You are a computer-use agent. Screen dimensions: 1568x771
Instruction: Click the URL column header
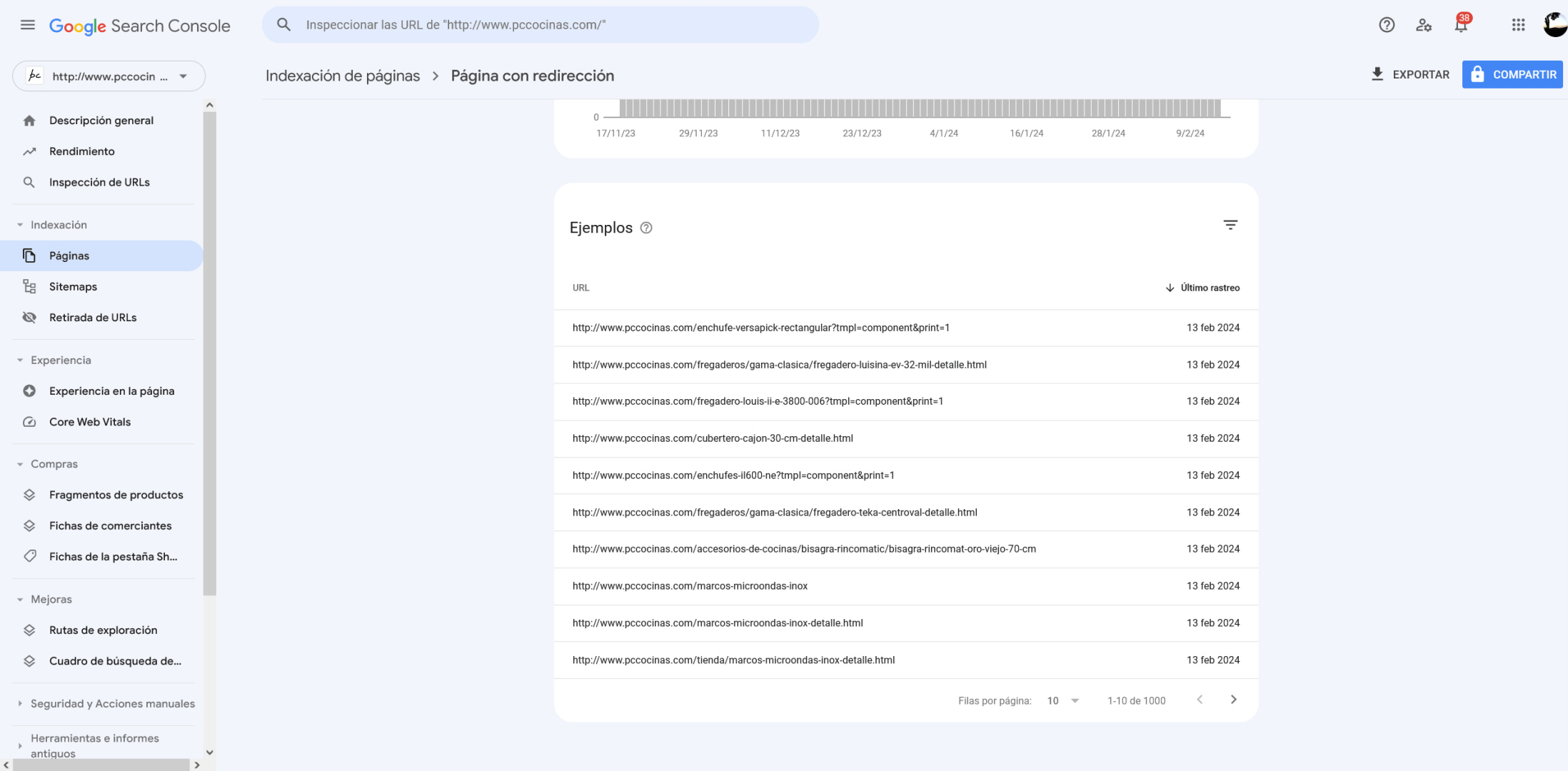tap(581, 288)
